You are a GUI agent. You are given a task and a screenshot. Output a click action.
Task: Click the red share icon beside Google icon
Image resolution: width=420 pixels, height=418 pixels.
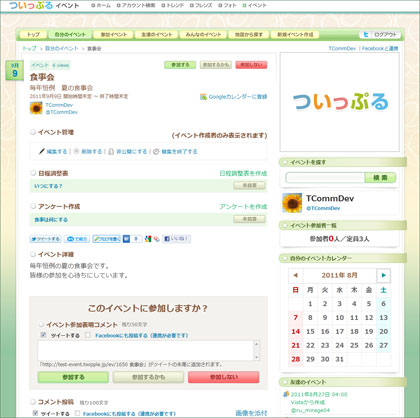tap(156, 239)
